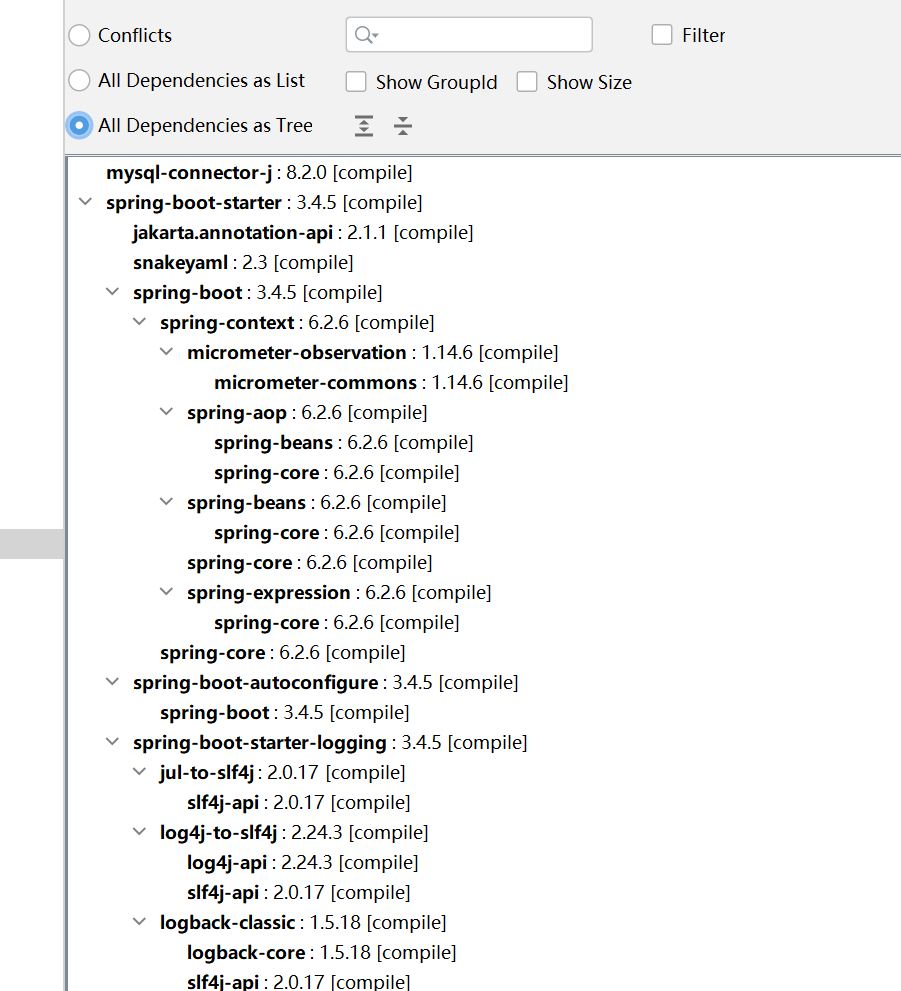Collapse the spring-context node
Image resolution: width=901 pixels, height=991 pixels.
coord(140,322)
